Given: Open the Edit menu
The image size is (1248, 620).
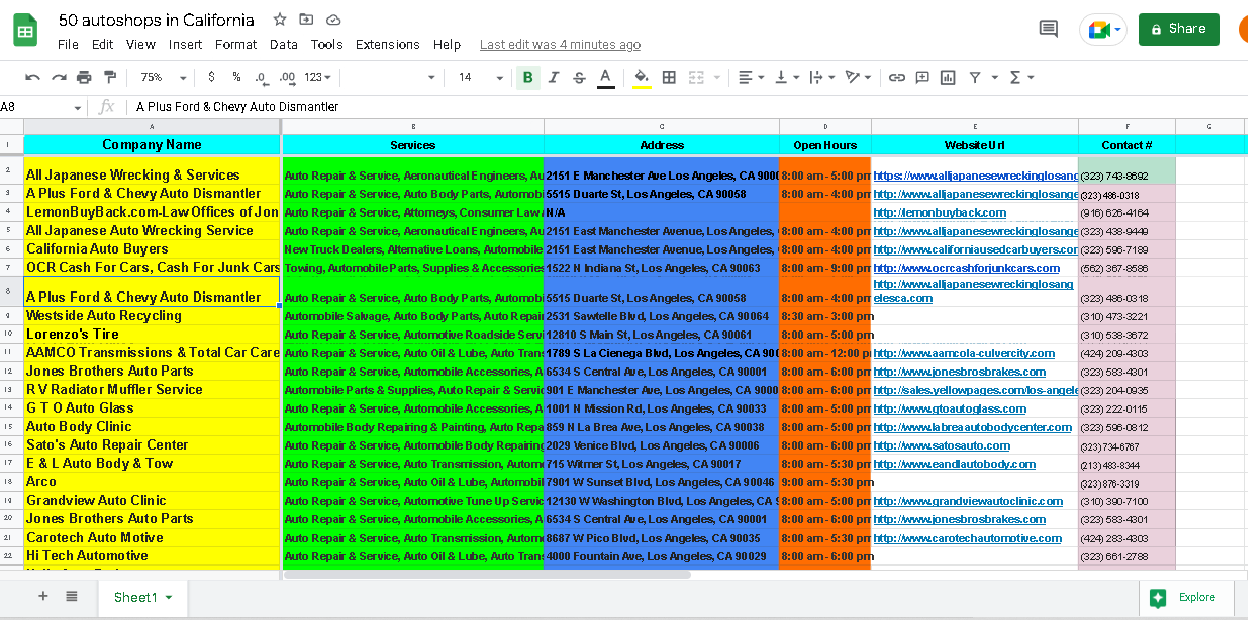Looking at the screenshot, I should [102, 44].
